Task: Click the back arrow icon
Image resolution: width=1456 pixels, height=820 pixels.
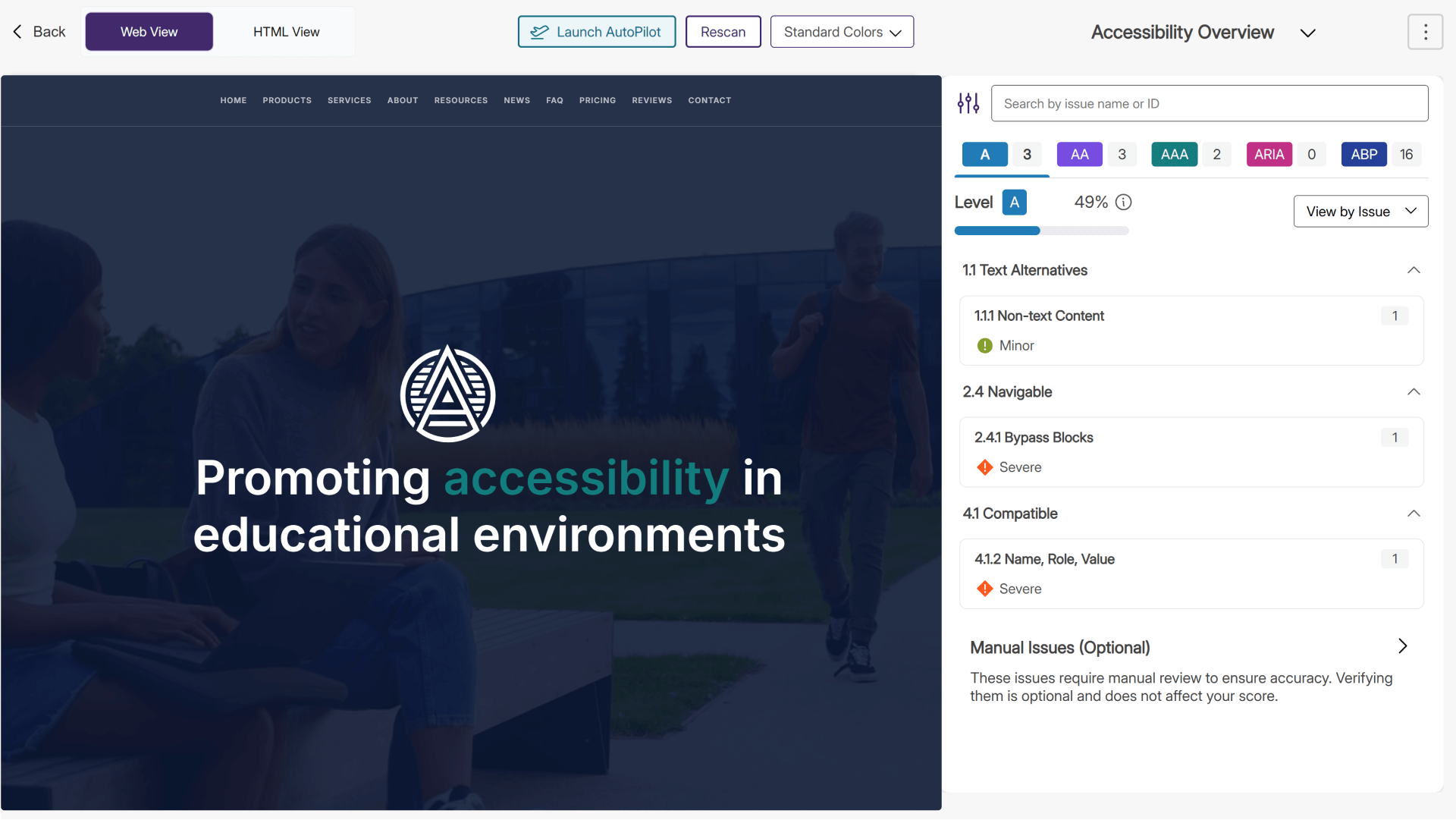Action: 17,32
